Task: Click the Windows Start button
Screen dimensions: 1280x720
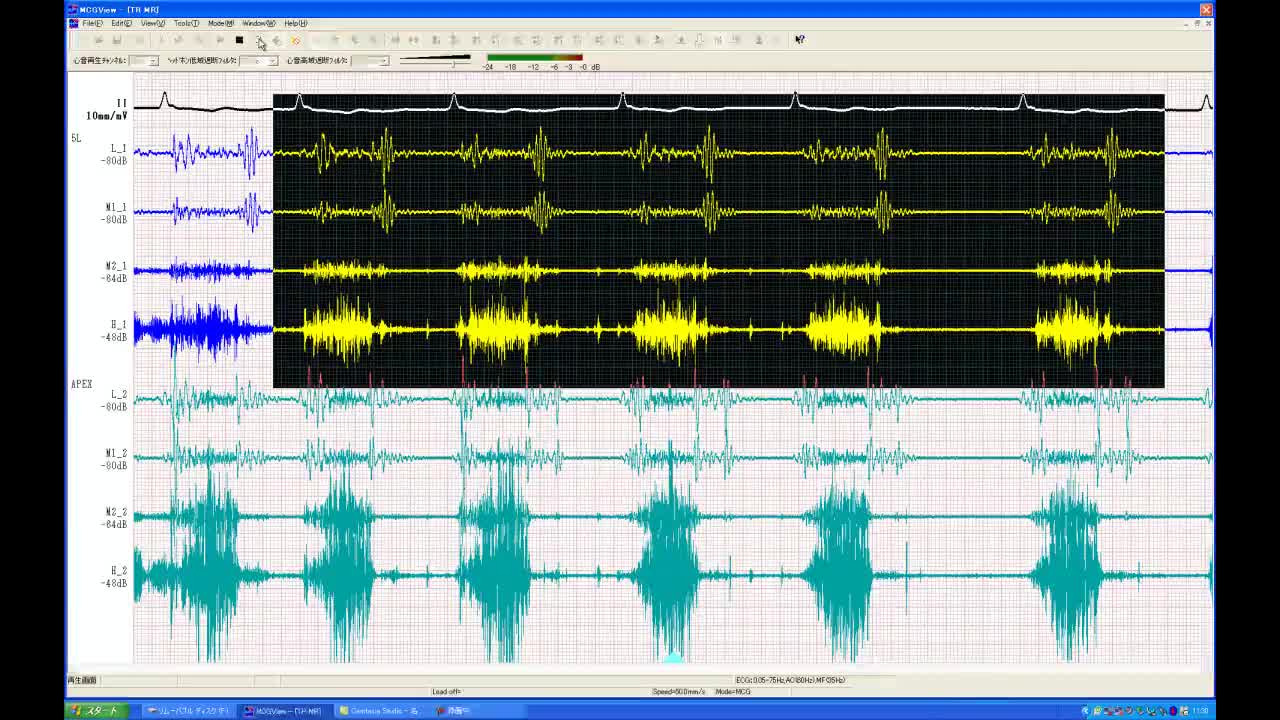Action: (96, 711)
